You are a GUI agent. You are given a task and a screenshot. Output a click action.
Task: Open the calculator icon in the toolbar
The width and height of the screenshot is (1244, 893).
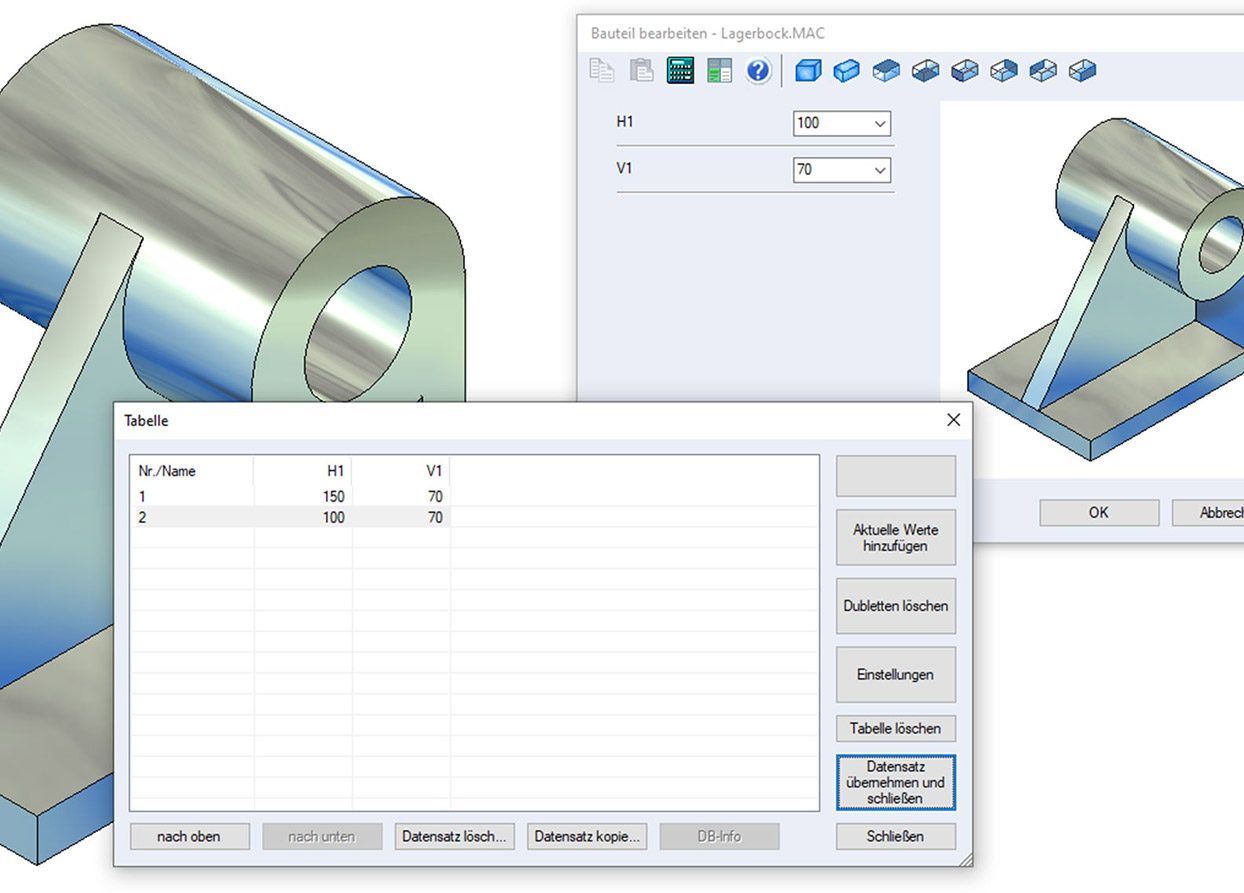point(680,70)
